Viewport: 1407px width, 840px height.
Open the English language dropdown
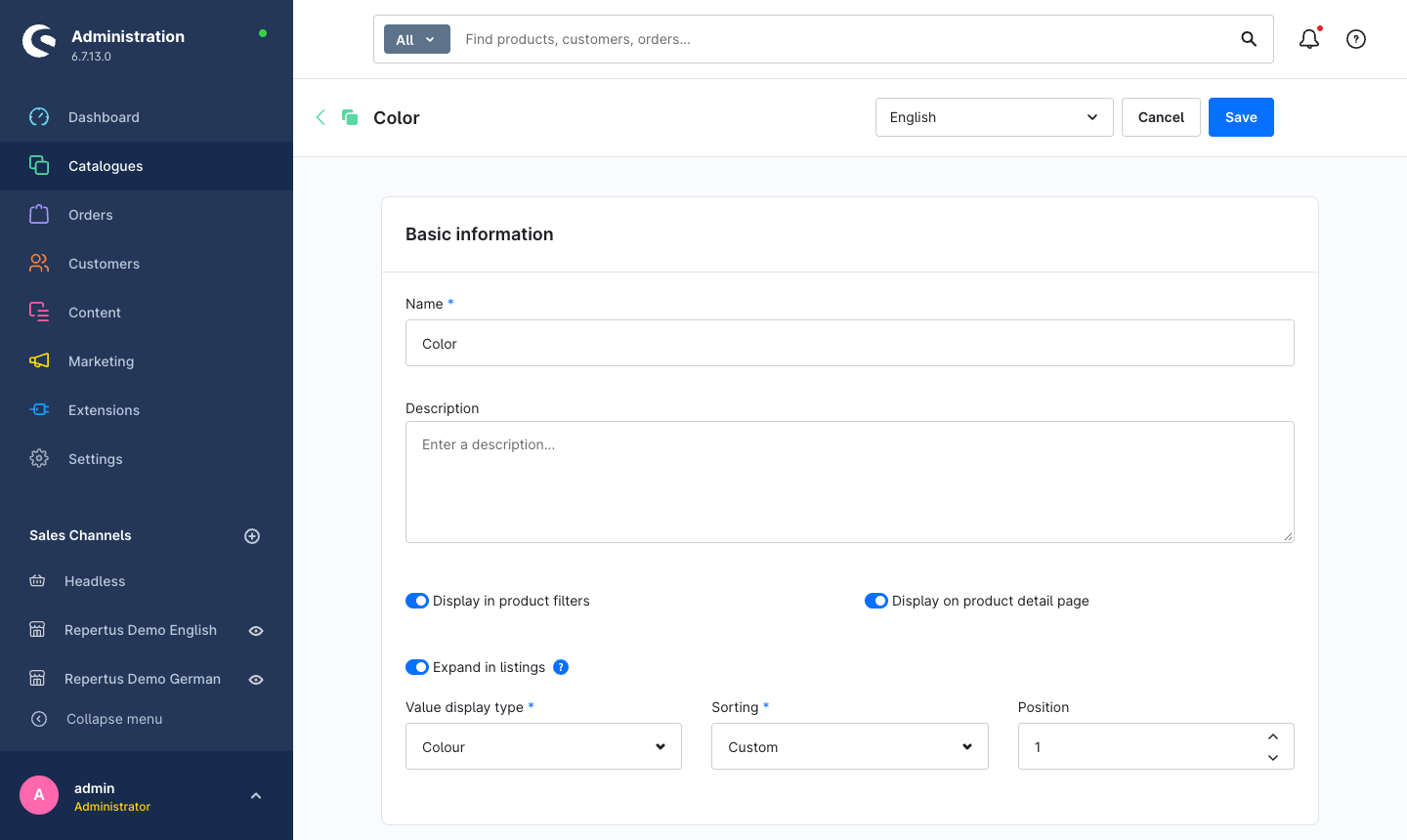click(x=995, y=117)
